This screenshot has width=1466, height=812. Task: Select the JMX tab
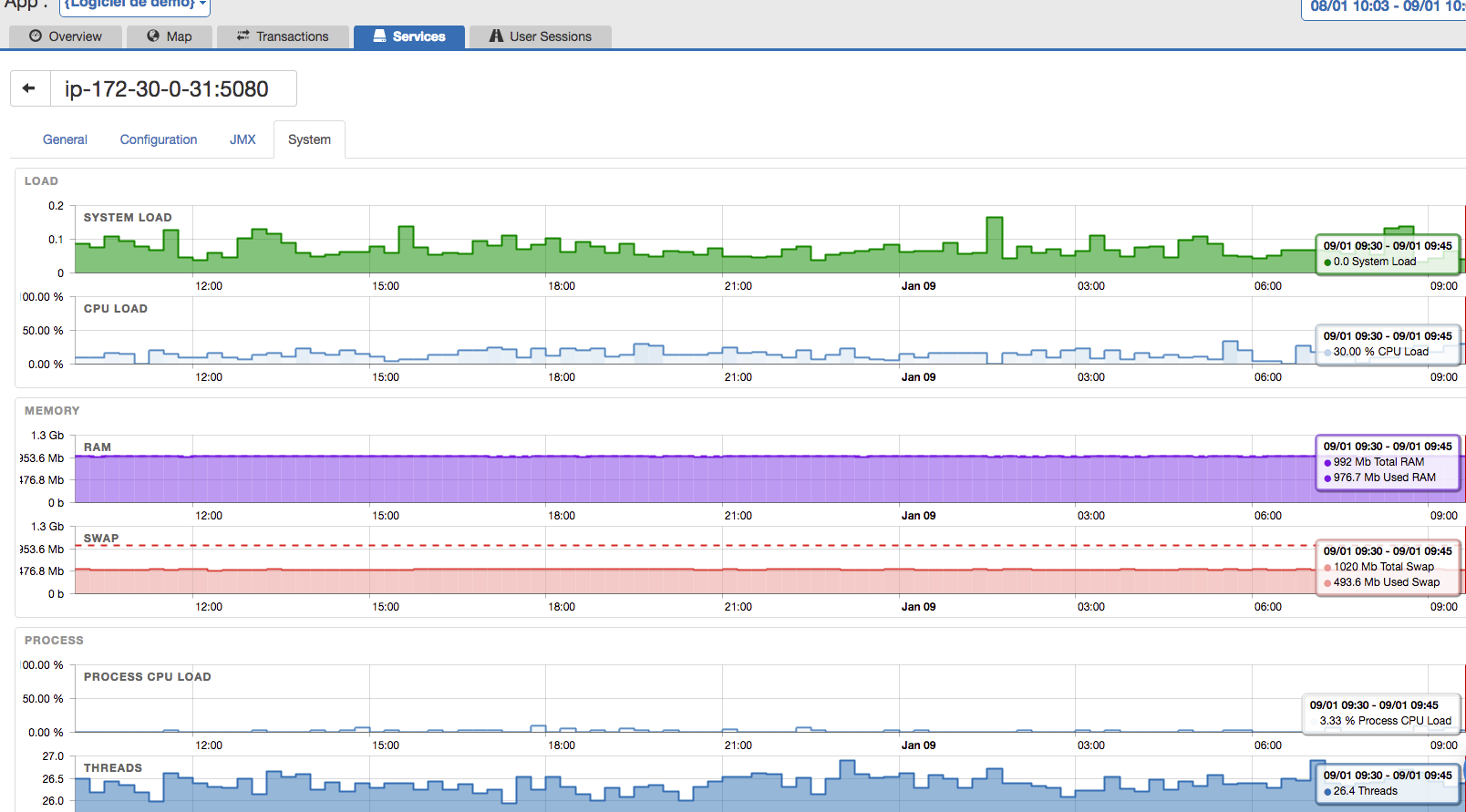tap(243, 139)
